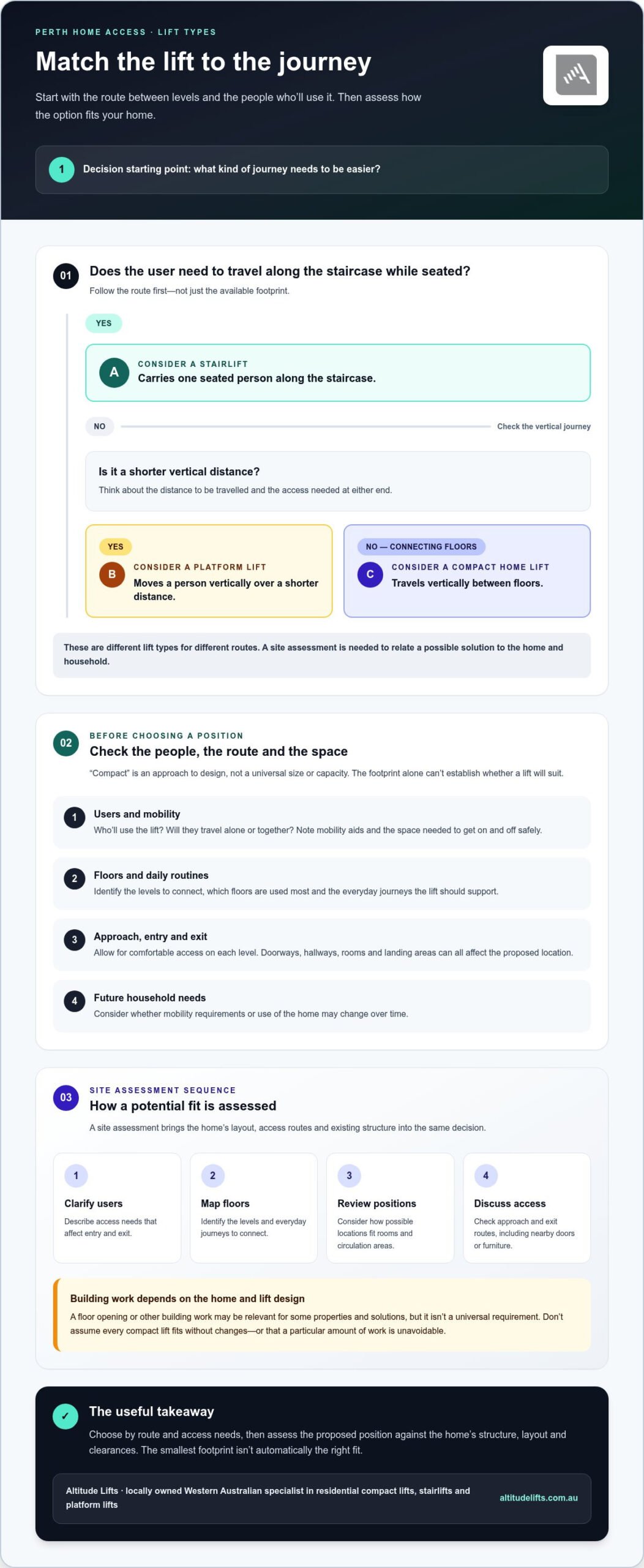The width and height of the screenshot is (644, 1568).
Task: Click the Is it a shorter vertical distance box
Action: tap(338, 481)
